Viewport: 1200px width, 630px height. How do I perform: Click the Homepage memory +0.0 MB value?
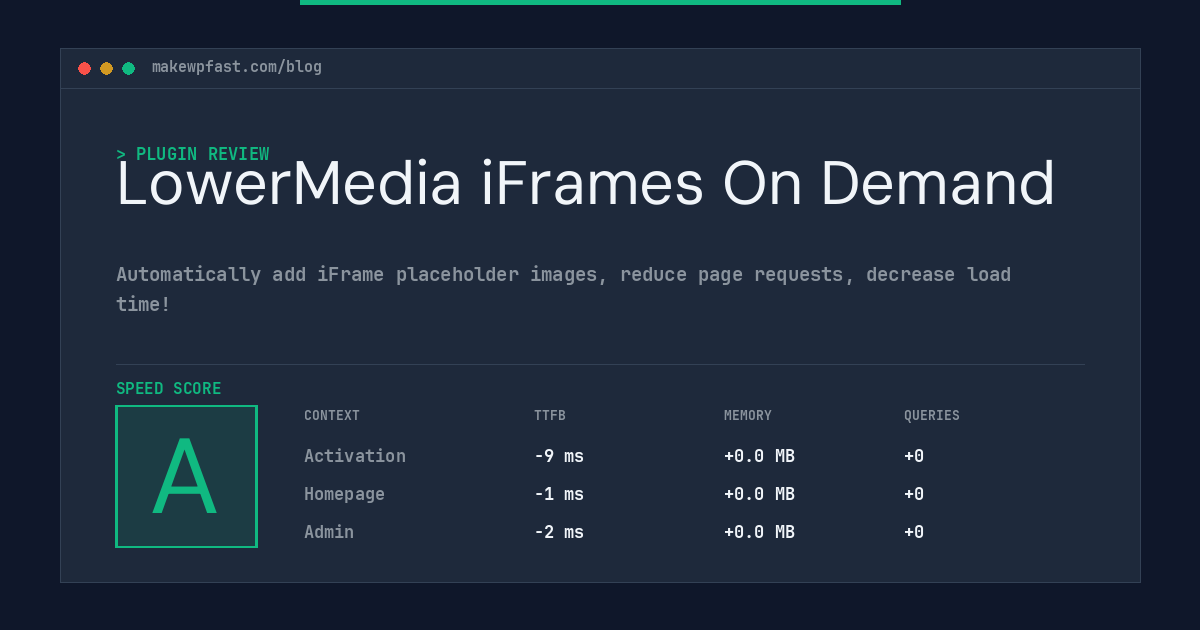coord(760,494)
